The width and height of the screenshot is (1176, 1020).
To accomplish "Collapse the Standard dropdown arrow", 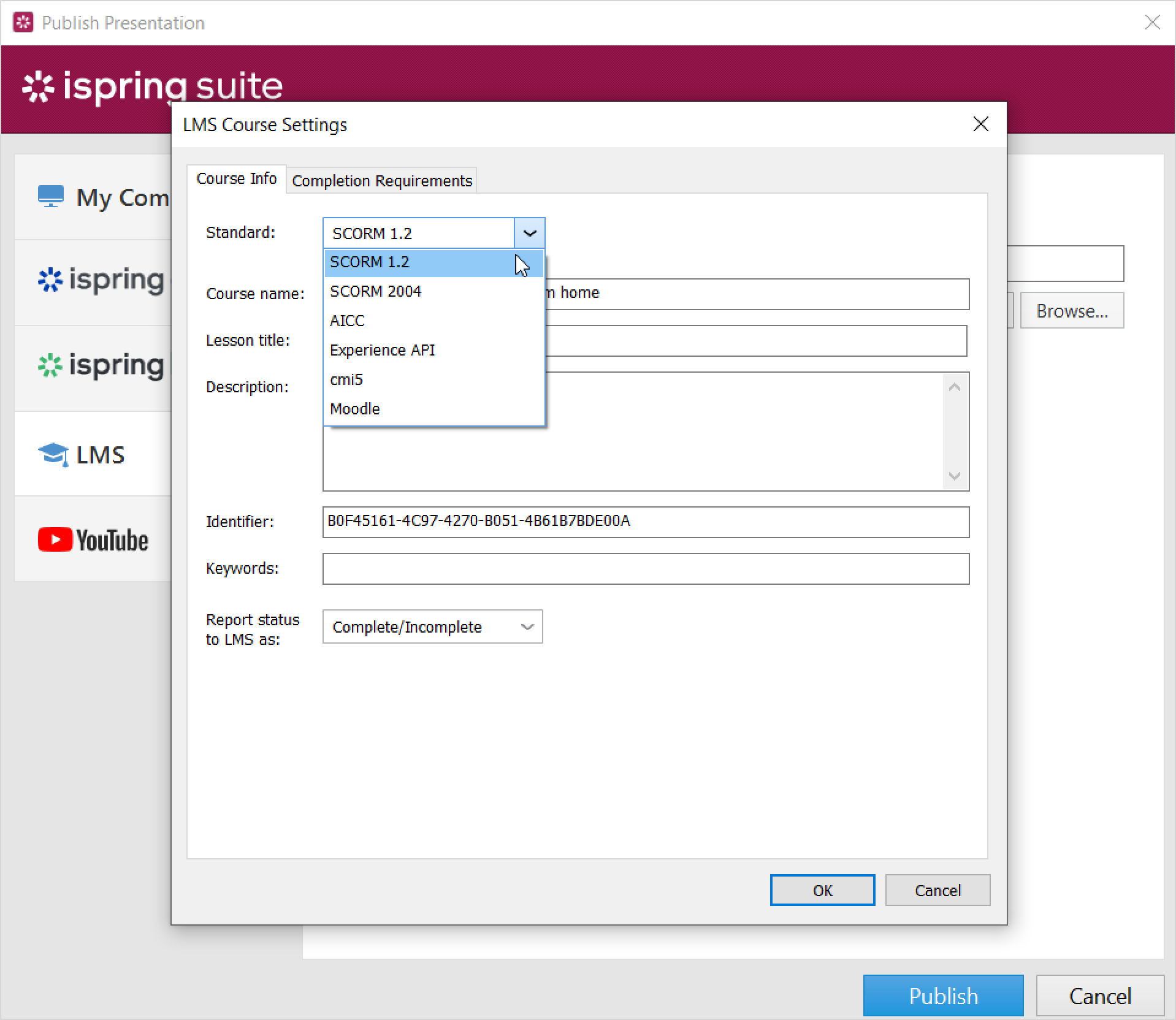I will coord(529,234).
